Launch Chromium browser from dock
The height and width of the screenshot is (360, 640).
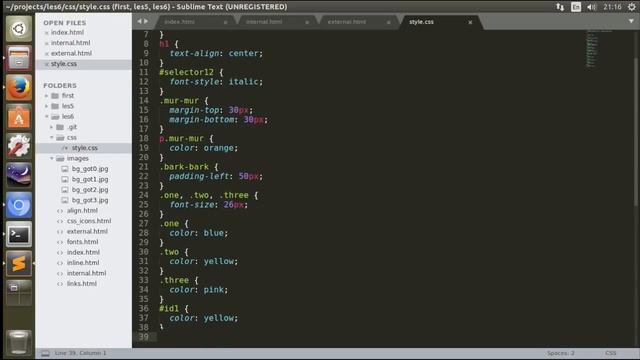pos(19,205)
